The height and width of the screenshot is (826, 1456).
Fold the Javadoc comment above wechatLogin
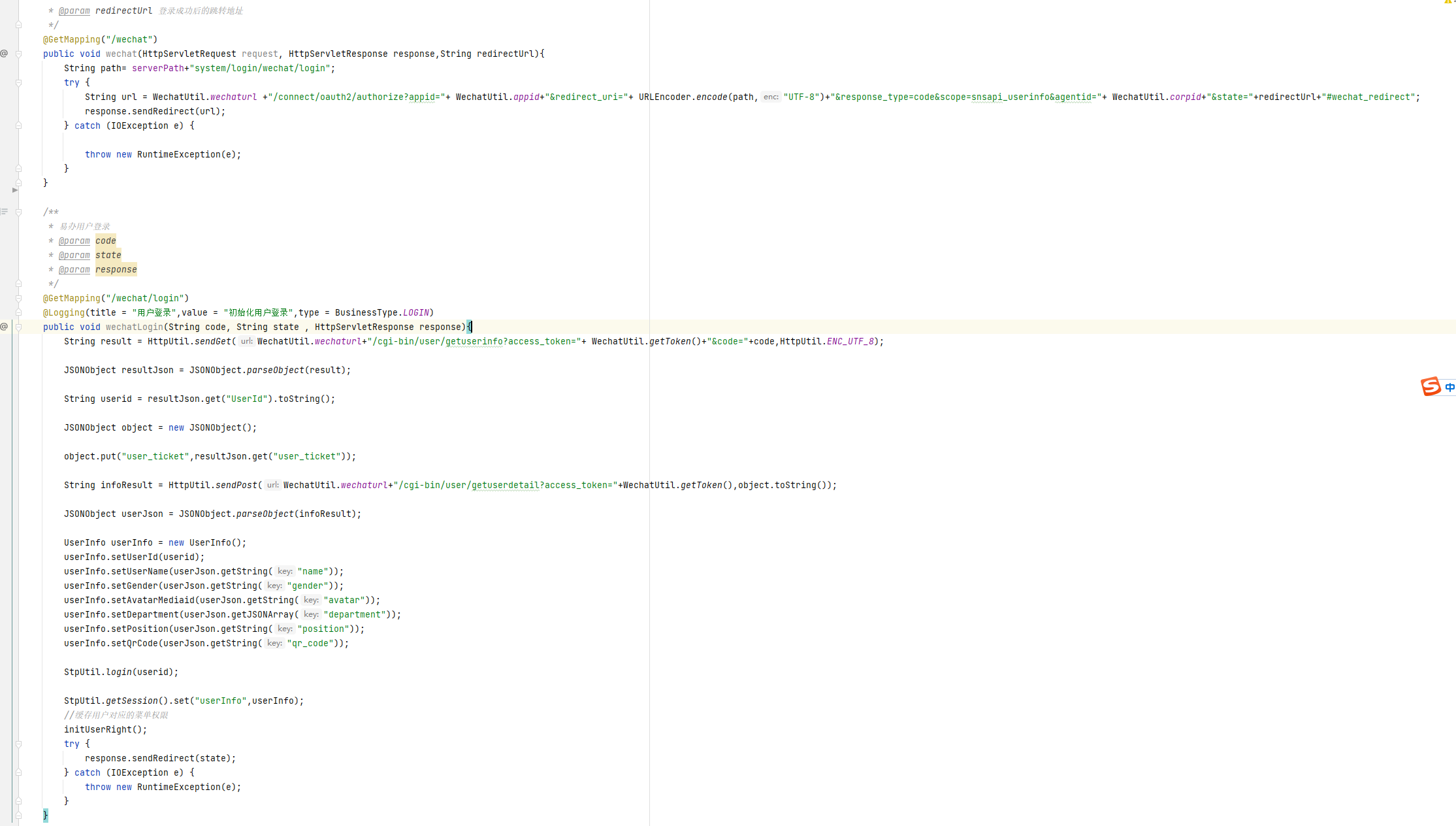[x=18, y=212]
